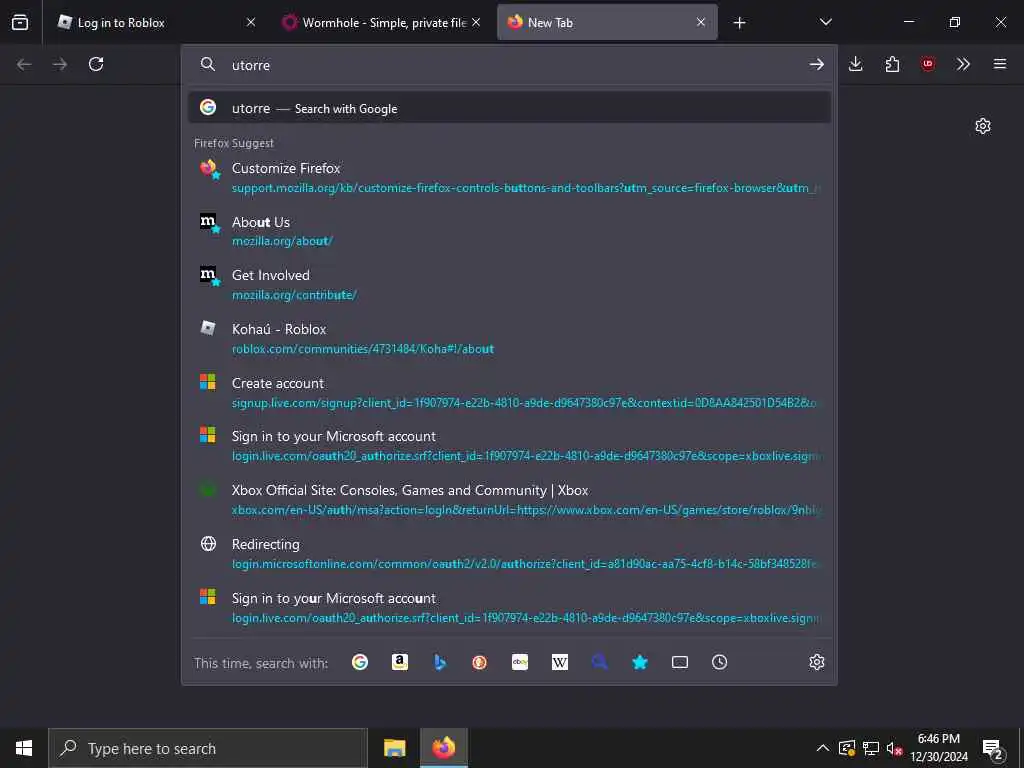
Task: Reload the current page
Action: 96,64
